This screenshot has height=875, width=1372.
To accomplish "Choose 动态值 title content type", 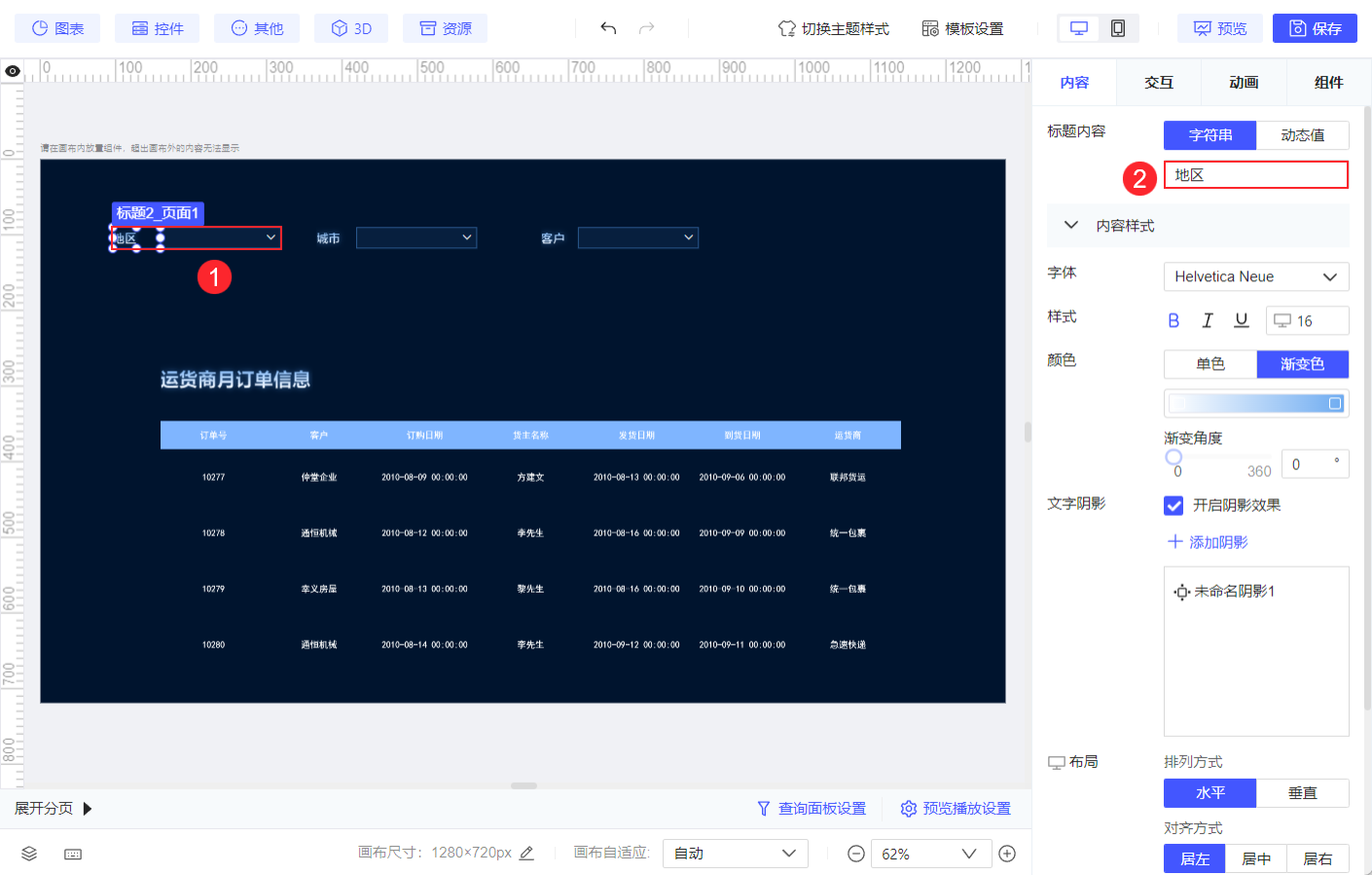I will [x=1303, y=135].
